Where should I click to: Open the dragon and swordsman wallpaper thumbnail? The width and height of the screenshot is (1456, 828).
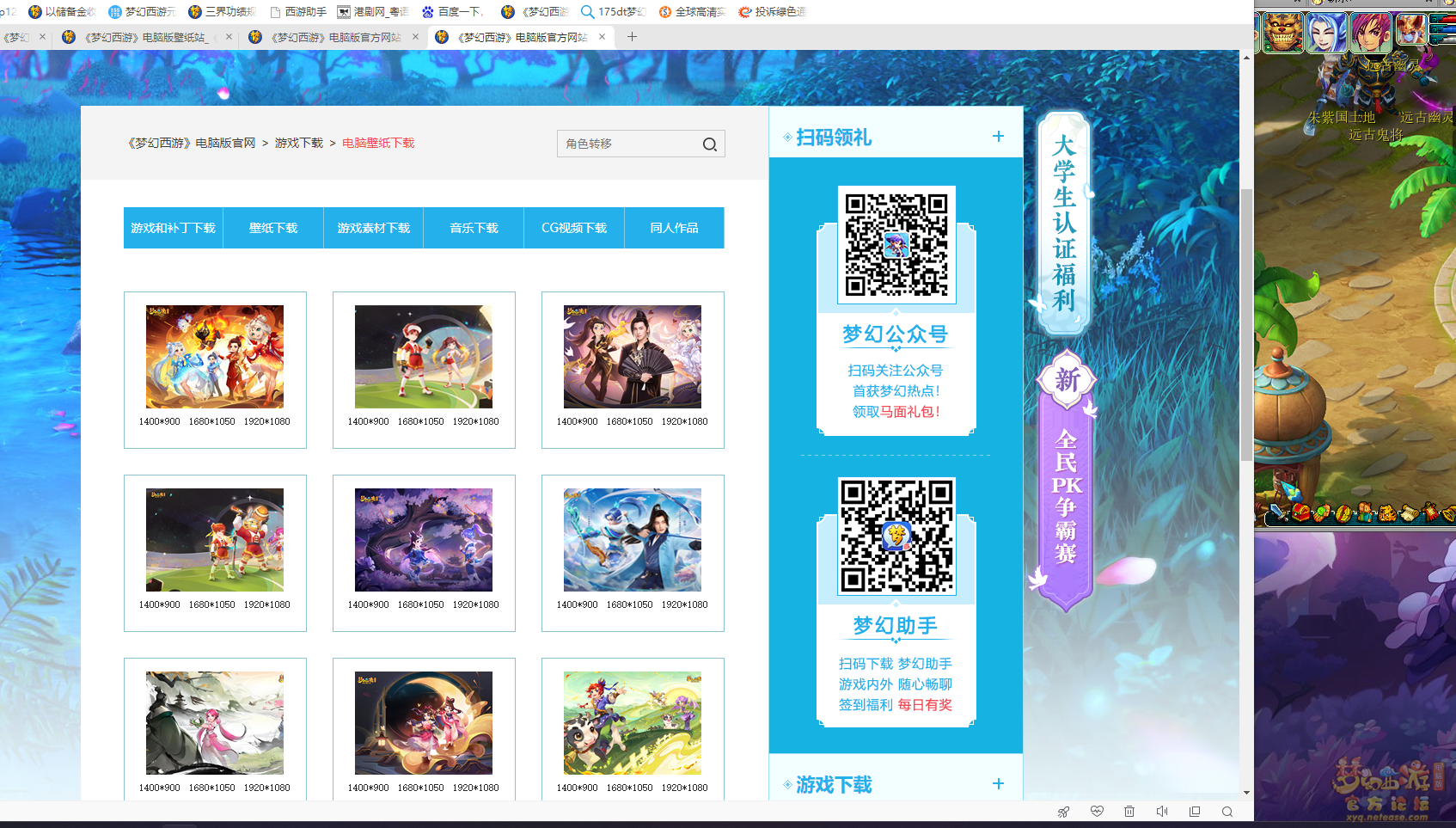pos(633,540)
